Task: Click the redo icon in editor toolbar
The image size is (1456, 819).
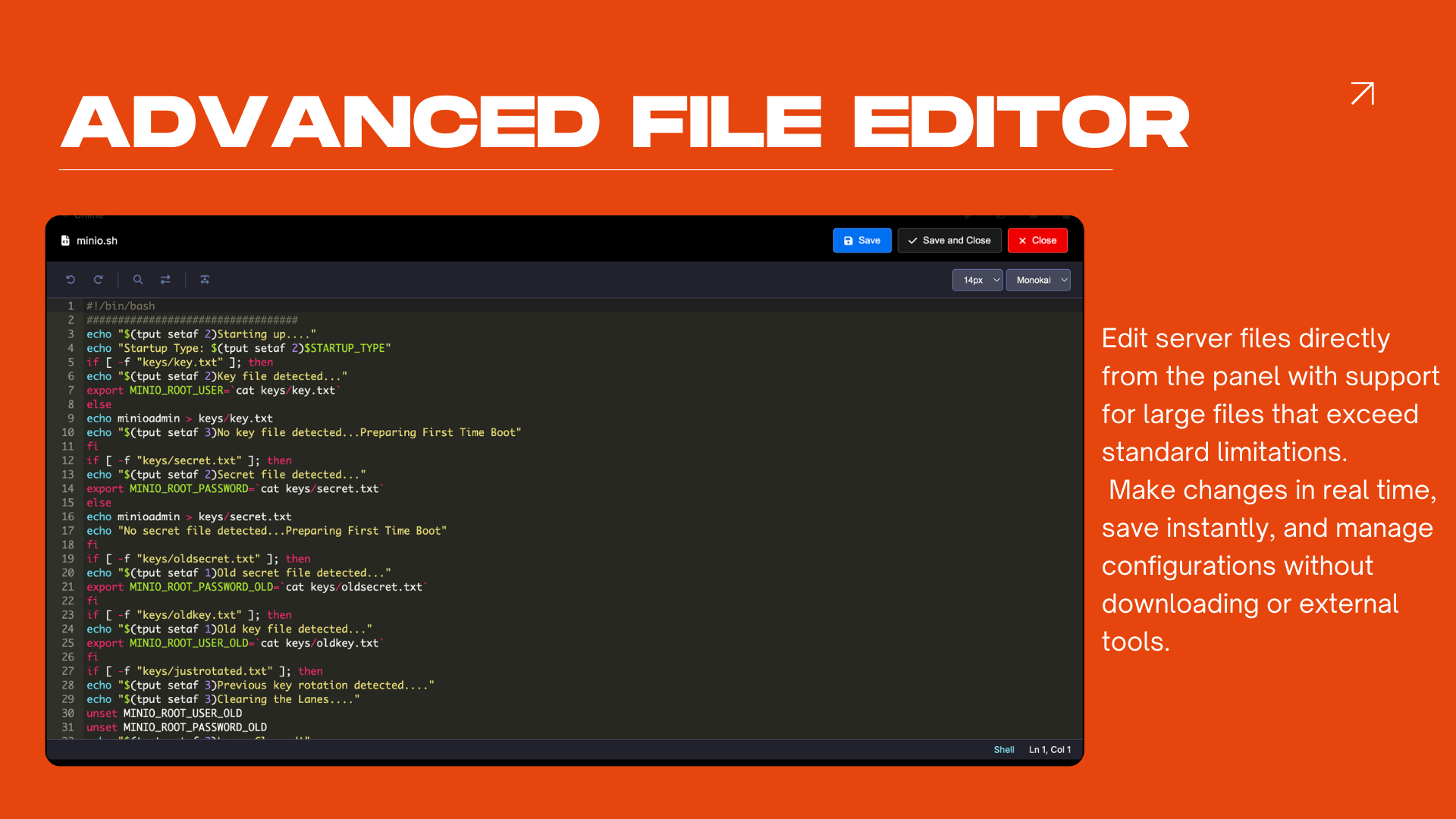Action: tap(99, 280)
